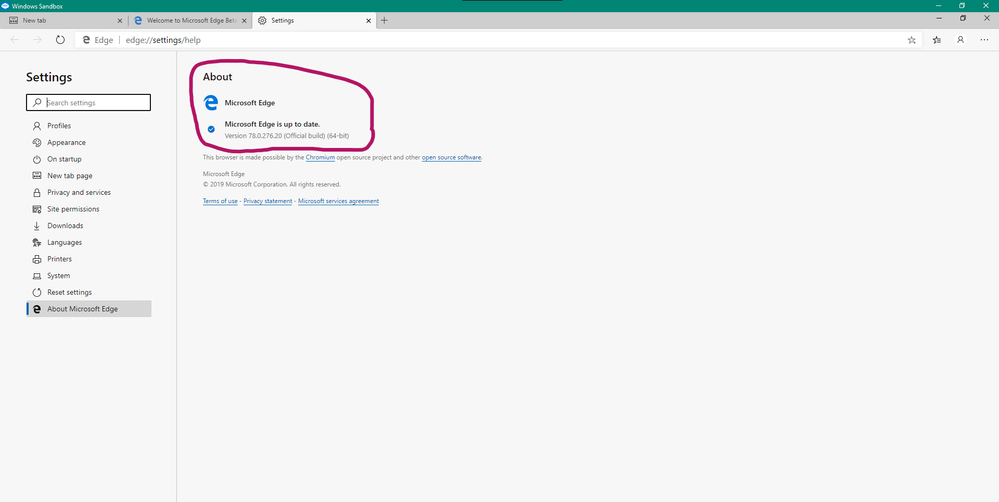Screen dimensions: 999x502
Task: Reload the page with the refresh icon
Action: click(61, 39)
